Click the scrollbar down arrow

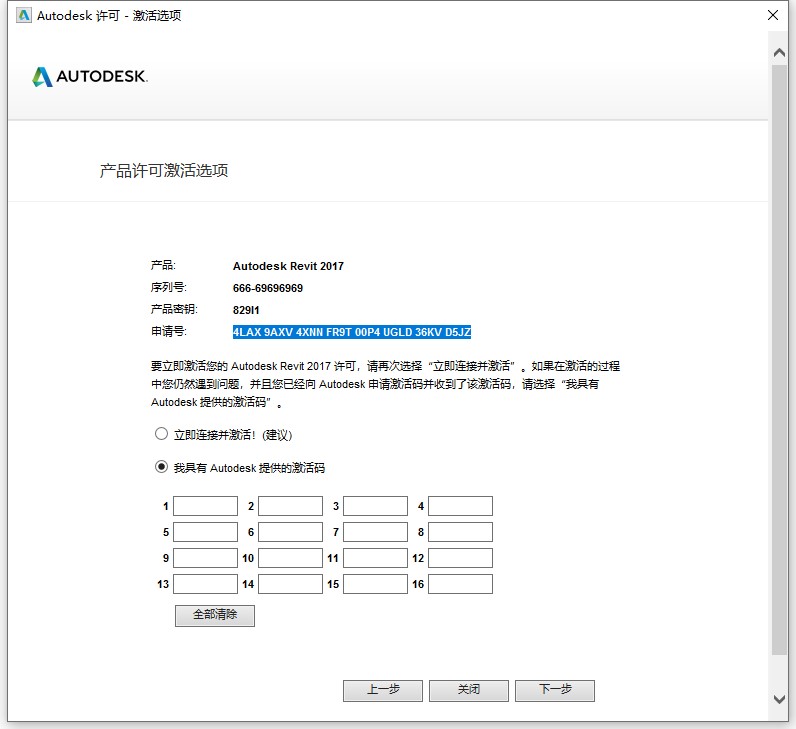click(780, 699)
